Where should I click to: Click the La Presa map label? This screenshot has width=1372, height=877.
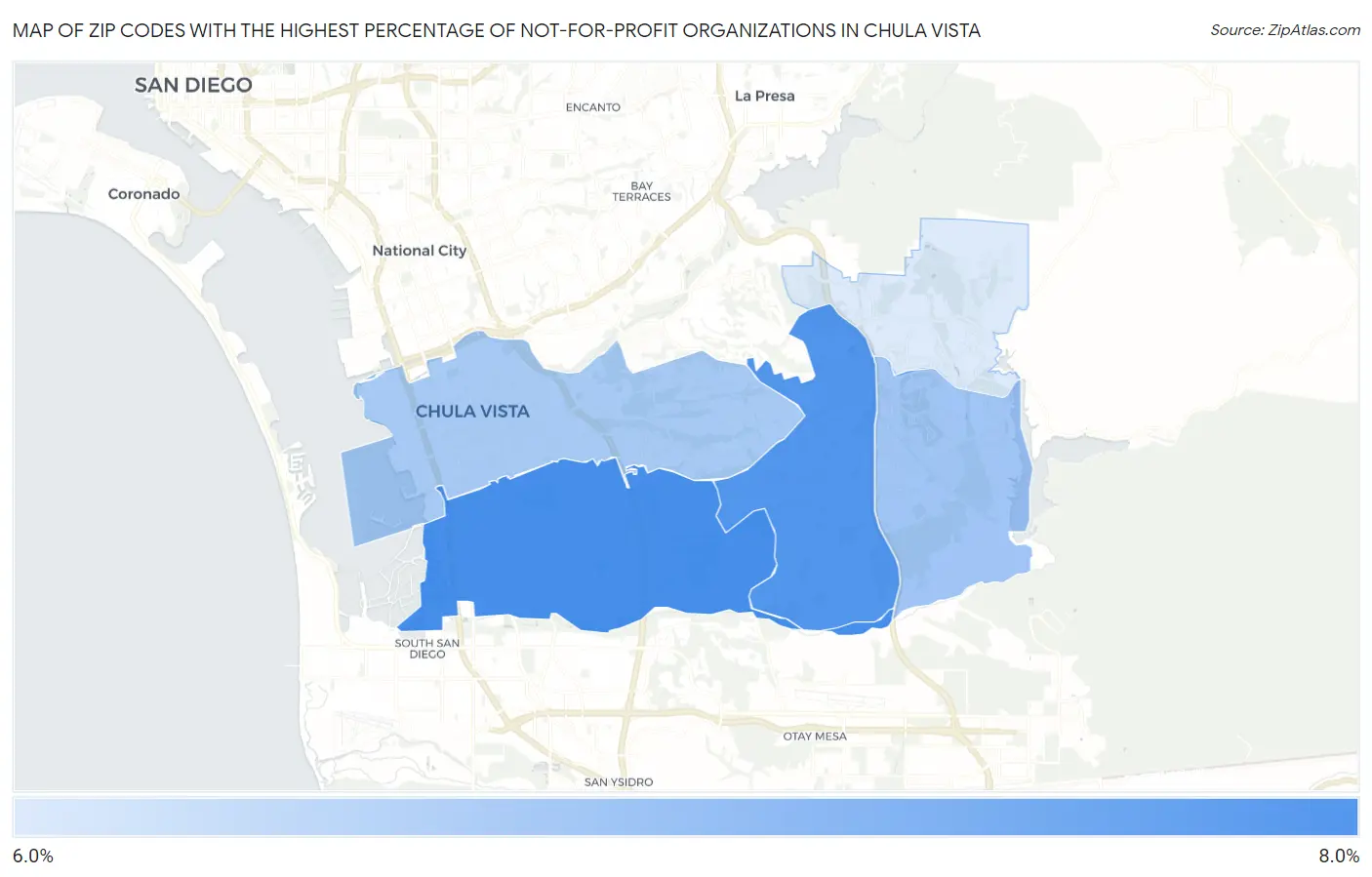click(764, 96)
